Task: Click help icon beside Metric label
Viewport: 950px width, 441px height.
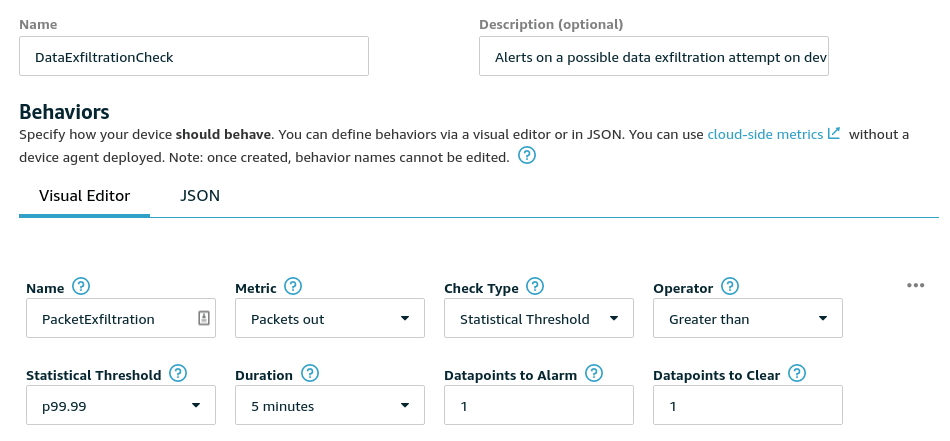Action: 294,287
